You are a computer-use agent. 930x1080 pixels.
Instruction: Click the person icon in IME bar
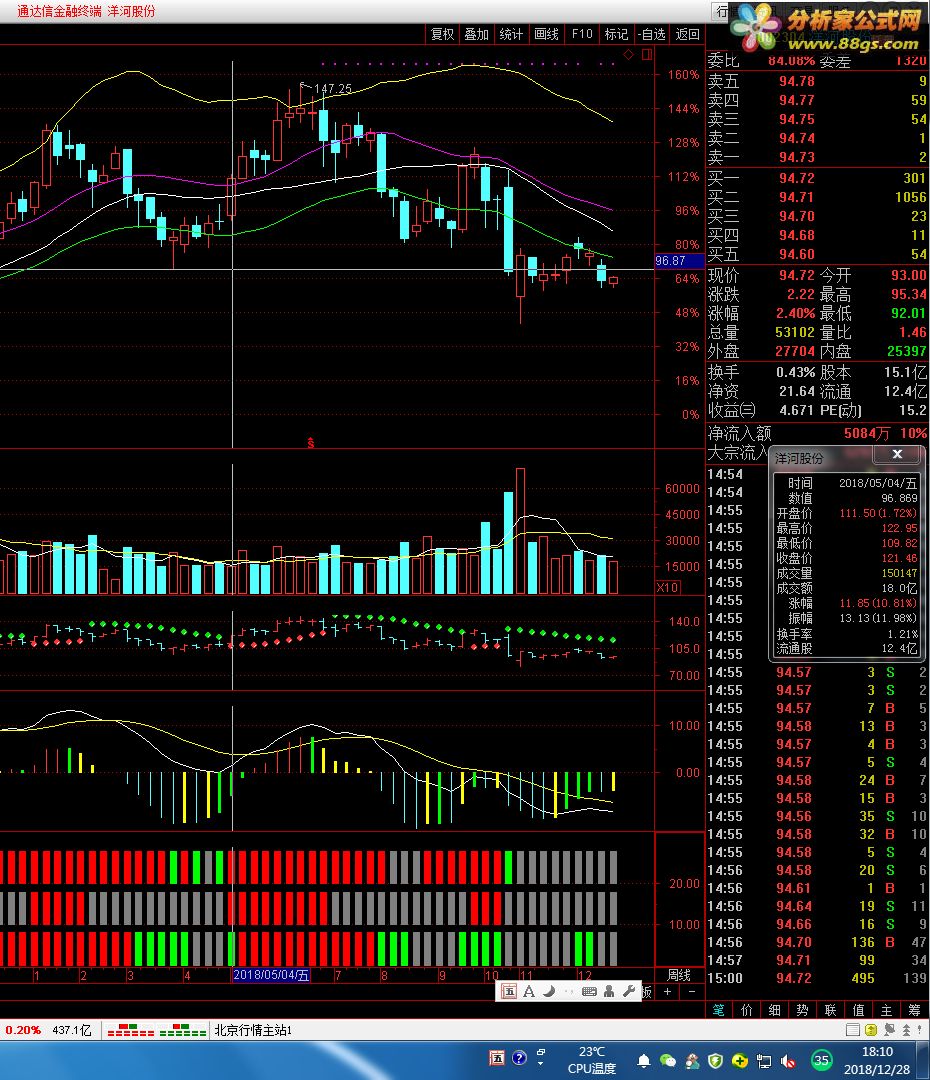pos(609,991)
